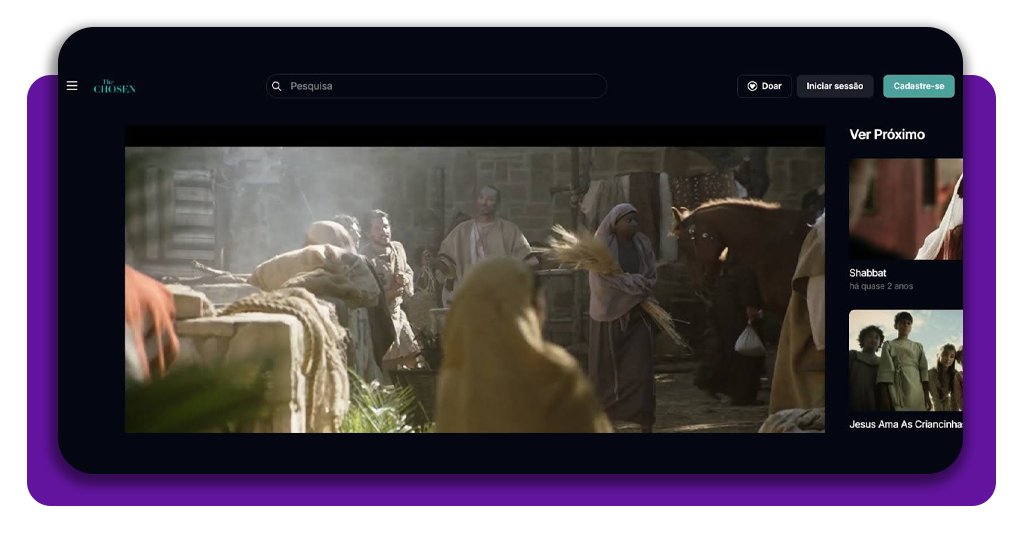Focus the Pesquisa search field
Viewport: 1024px width, 536px height.
click(x=440, y=87)
